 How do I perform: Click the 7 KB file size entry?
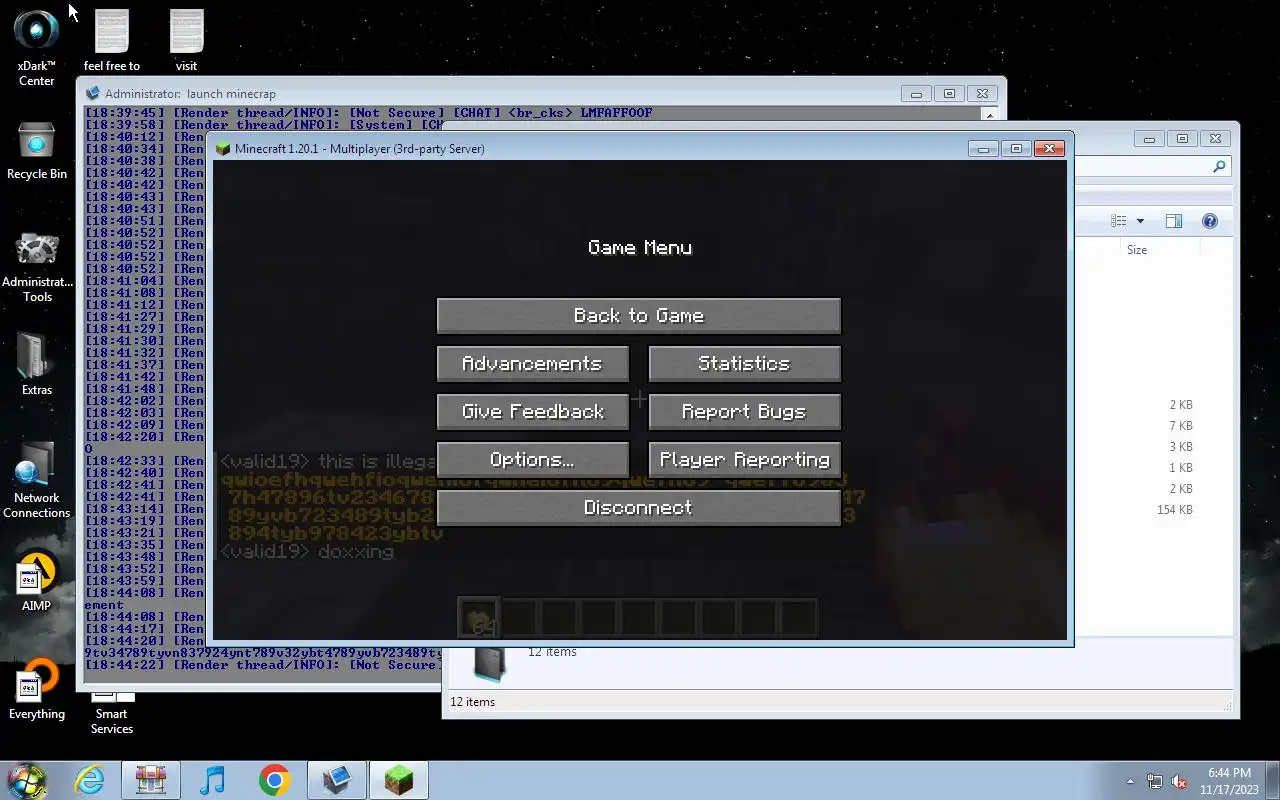(1181, 426)
